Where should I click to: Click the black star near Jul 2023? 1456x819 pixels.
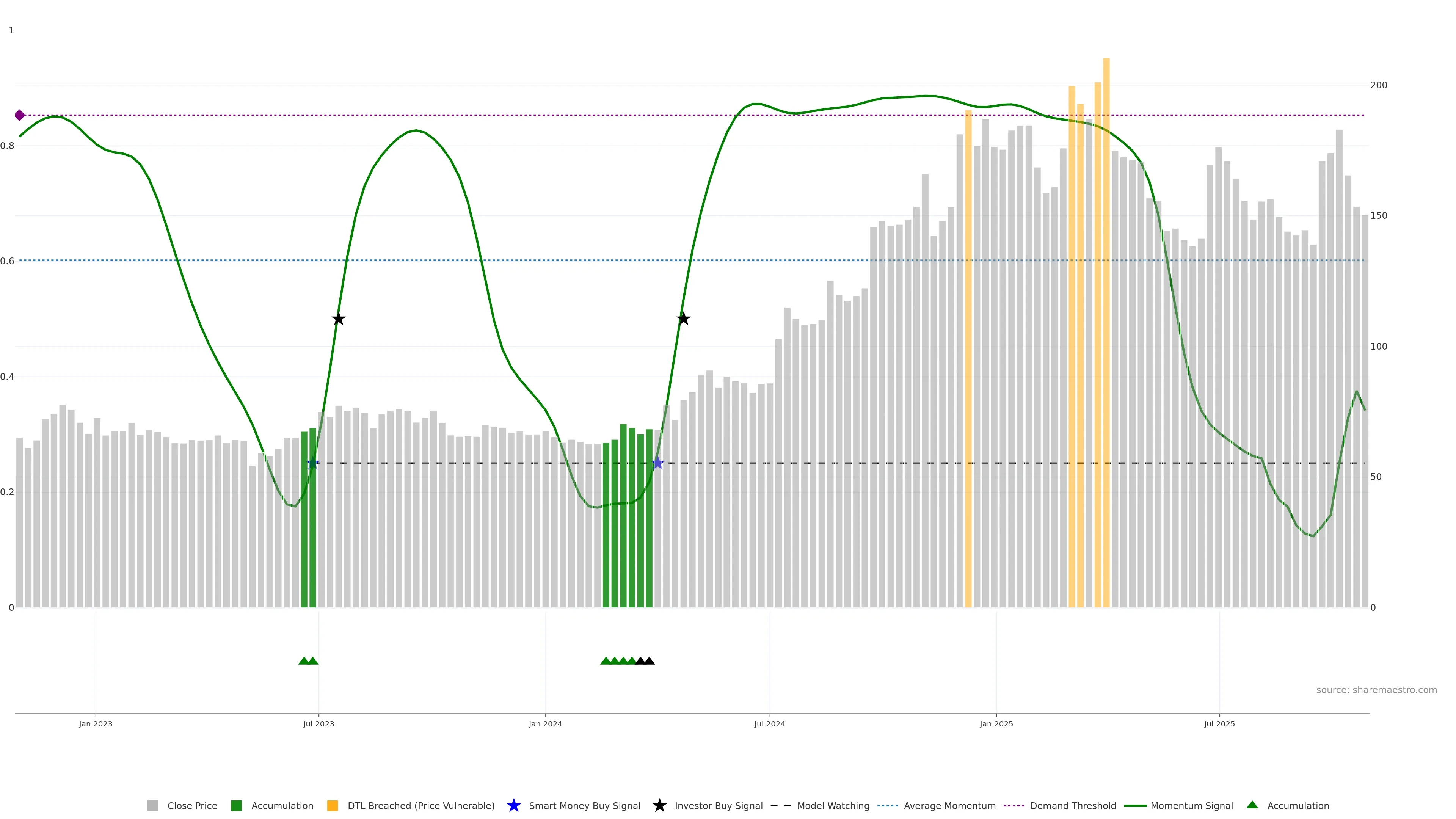coord(338,319)
